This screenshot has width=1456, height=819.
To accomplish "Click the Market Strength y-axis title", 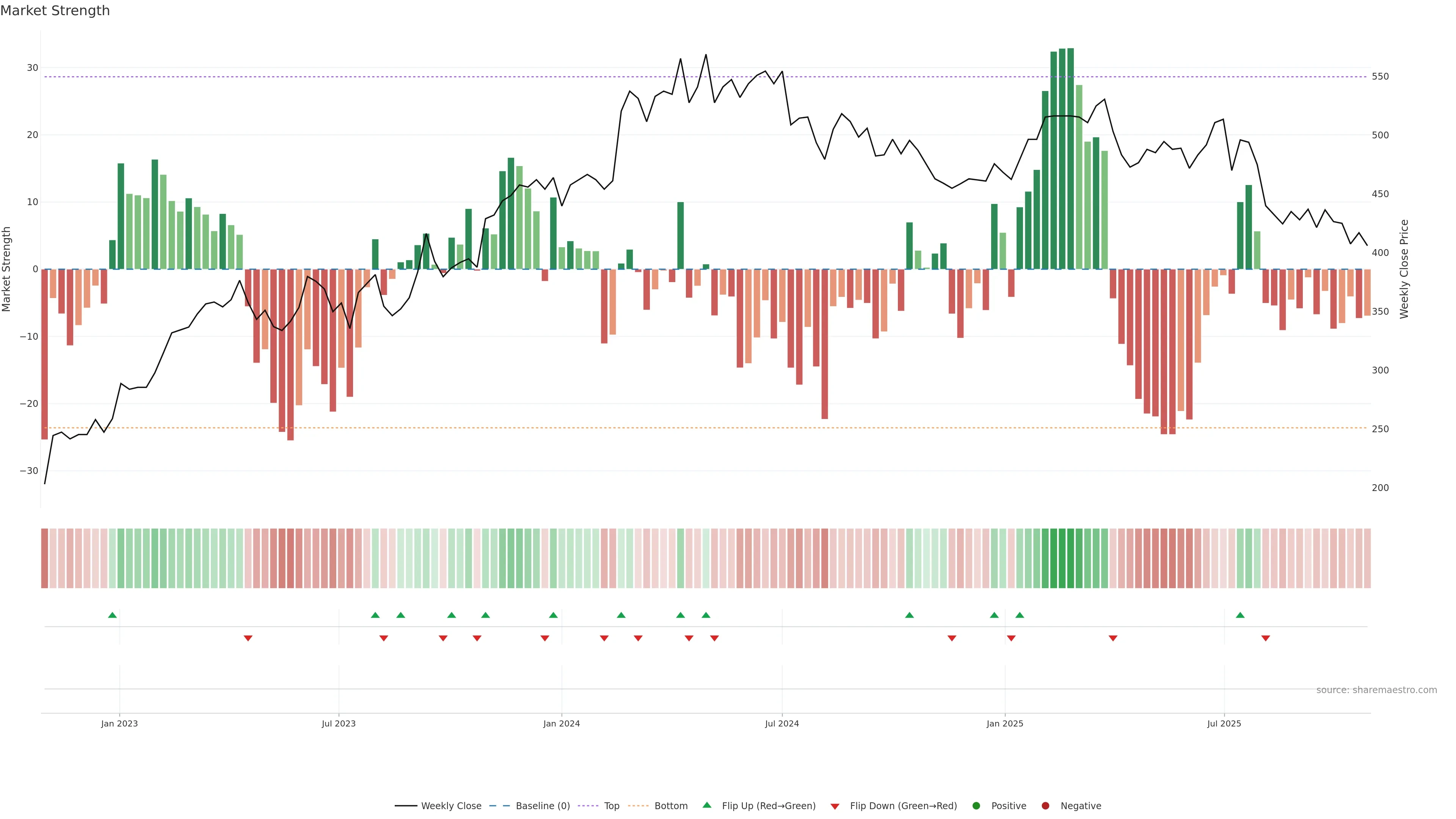I will tap(6, 269).
